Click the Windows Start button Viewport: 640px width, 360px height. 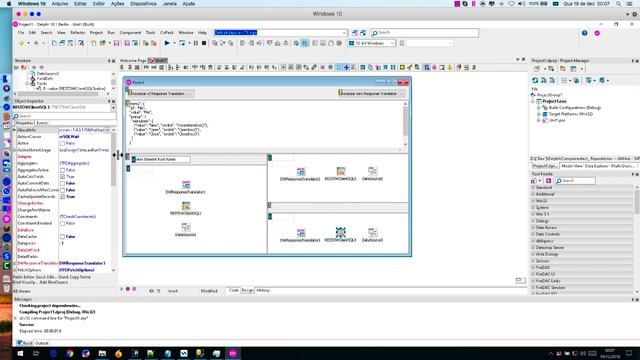(x=20, y=353)
